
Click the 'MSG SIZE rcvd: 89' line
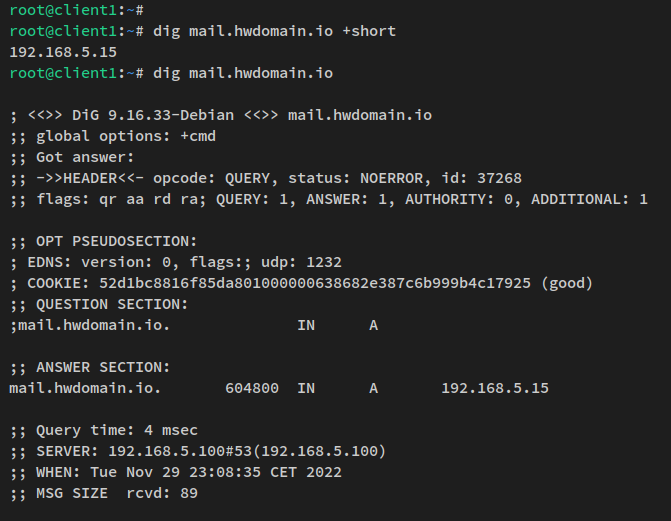click(112, 493)
